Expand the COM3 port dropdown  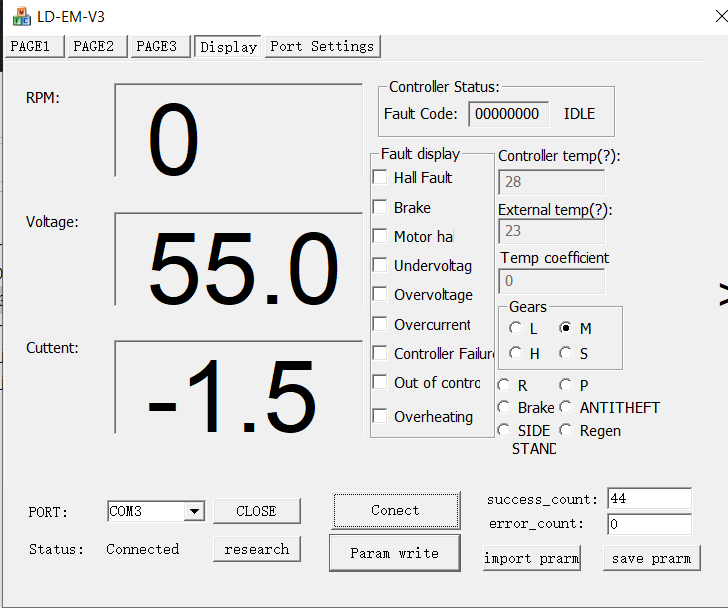click(194, 511)
